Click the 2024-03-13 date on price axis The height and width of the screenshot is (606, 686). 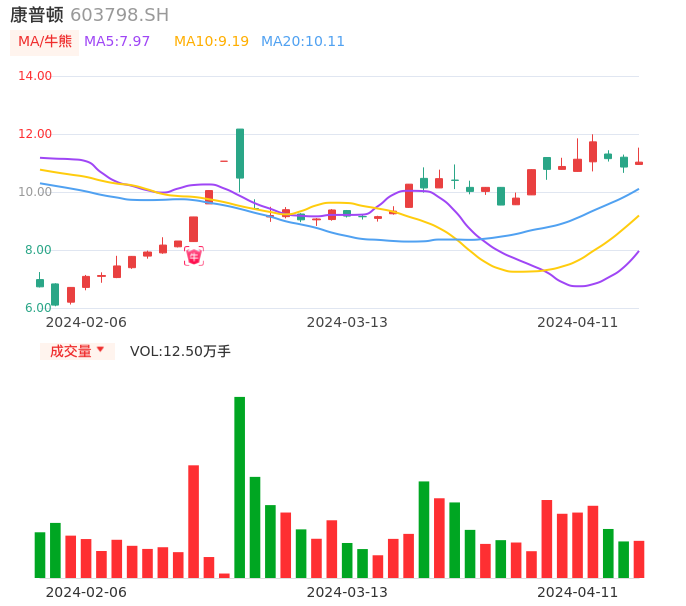pos(347,322)
